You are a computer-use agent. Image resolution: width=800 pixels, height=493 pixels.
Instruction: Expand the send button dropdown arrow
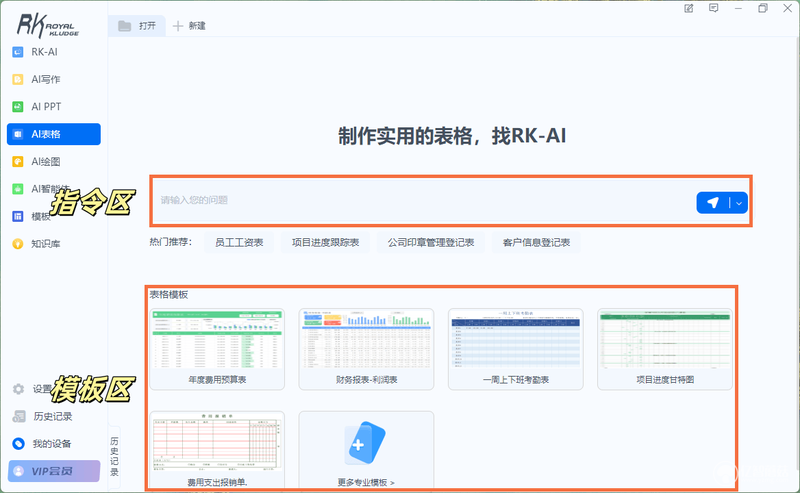[739, 203]
